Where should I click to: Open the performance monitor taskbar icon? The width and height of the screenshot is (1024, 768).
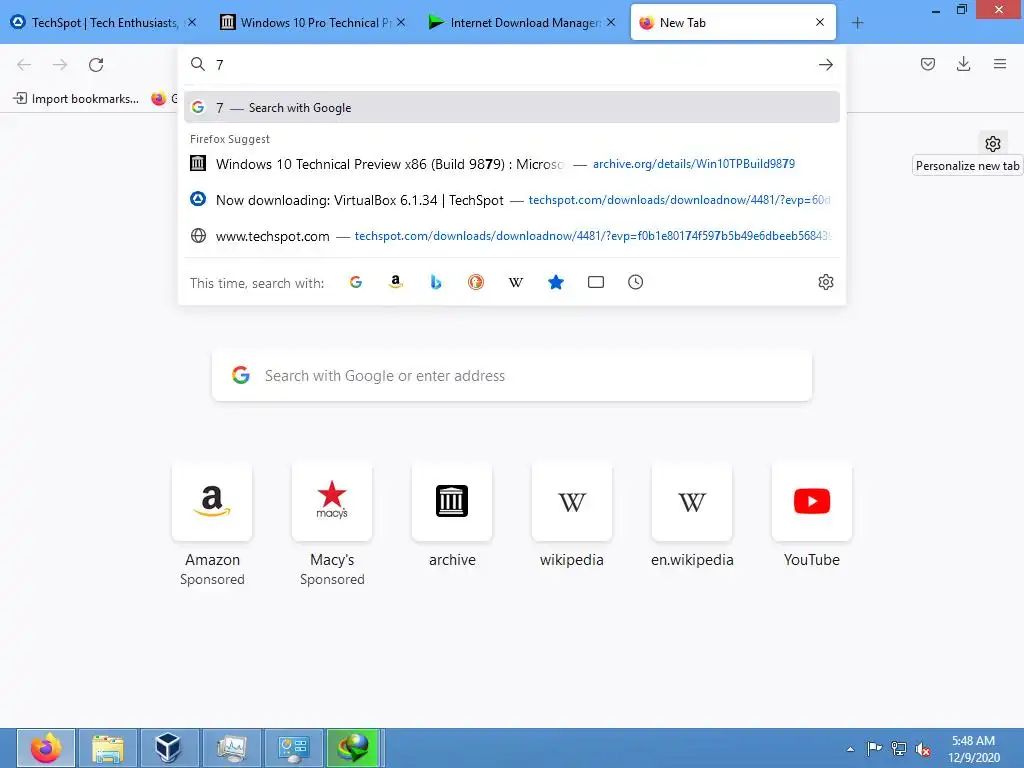[x=232, y=748]
